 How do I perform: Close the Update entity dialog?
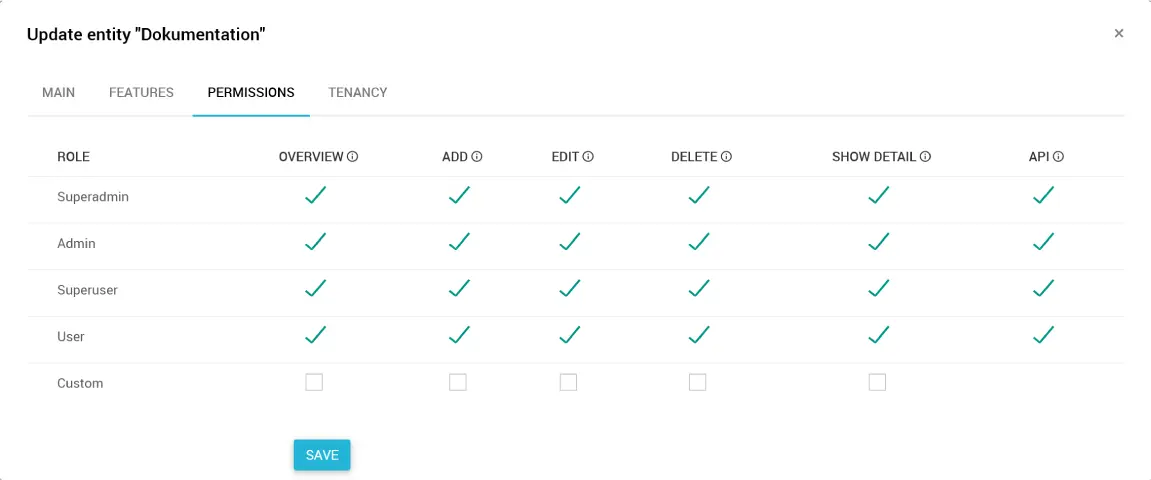click(x=1119, y=33)
